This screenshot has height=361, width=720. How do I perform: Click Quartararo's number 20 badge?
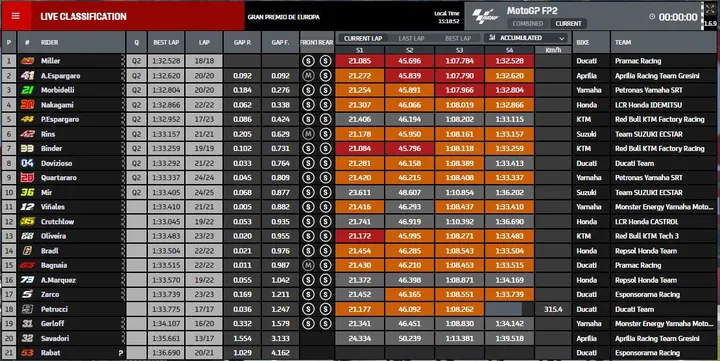(27, 178)
